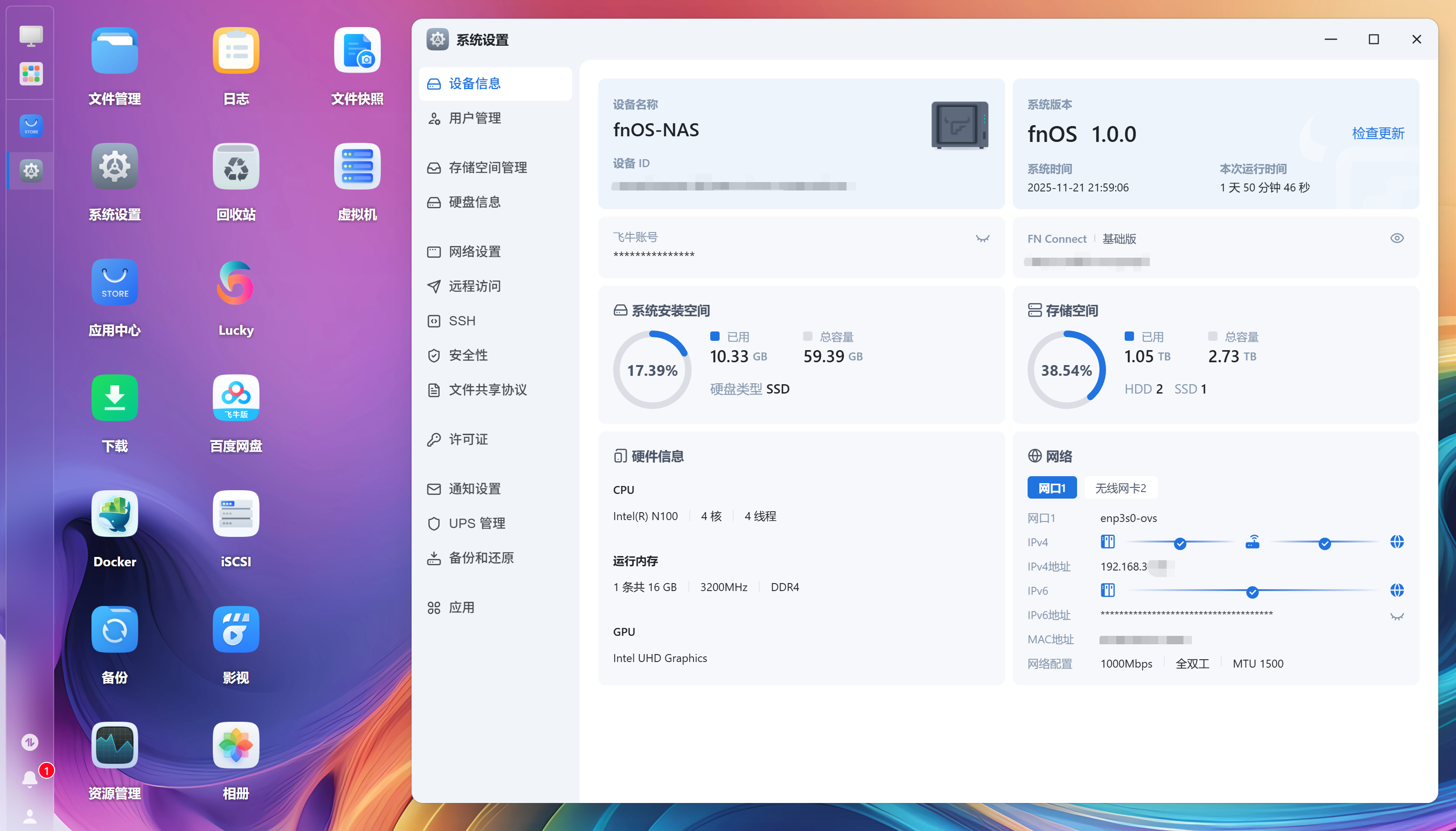Screen dimensions: 1456x831
Task: Reveal the hidden 飞牛账号 account
Action: 982,239
